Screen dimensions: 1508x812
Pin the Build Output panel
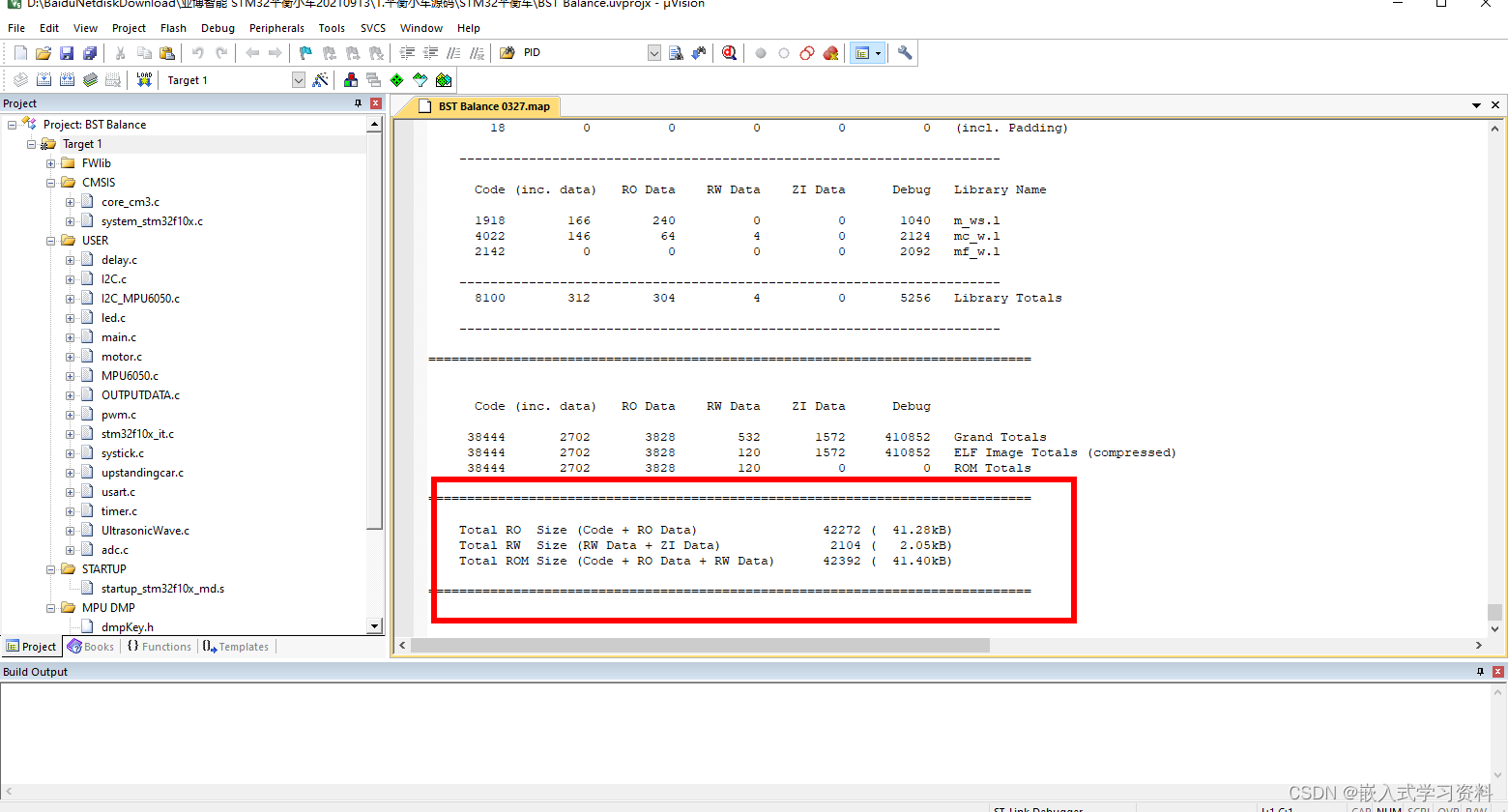point(1479,672)
